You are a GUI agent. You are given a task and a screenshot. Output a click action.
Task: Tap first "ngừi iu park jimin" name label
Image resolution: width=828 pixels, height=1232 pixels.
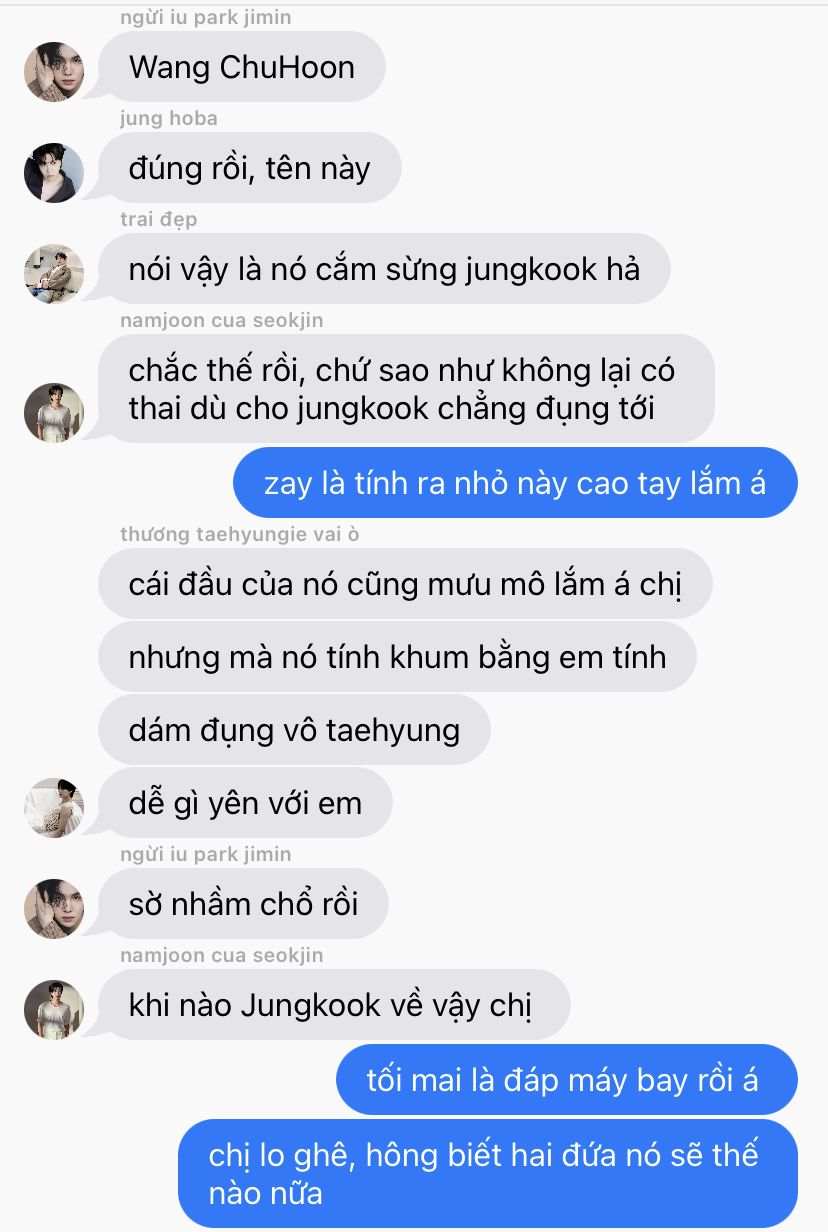click(205, 18)
